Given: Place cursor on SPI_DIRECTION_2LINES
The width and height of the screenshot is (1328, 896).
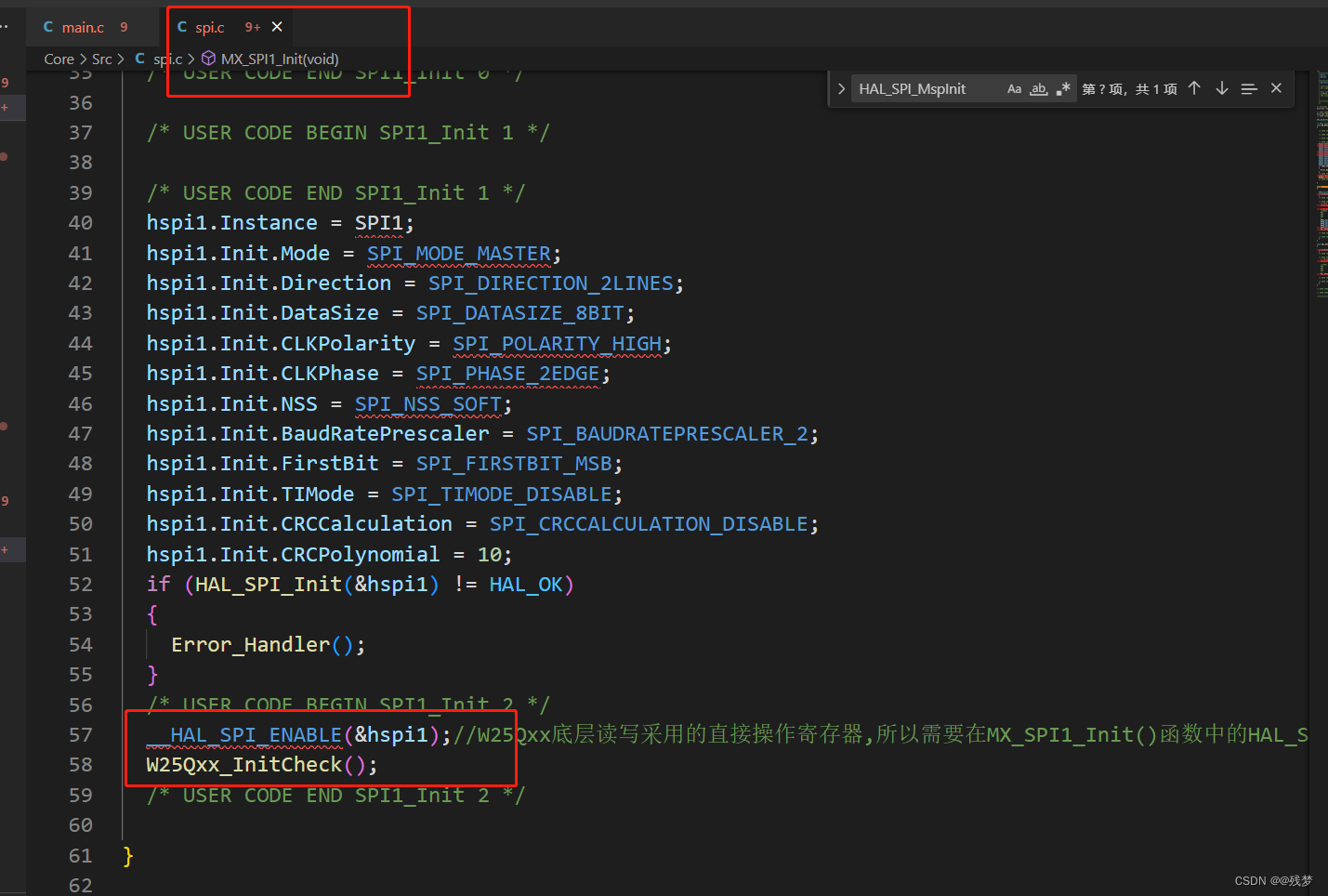Looking at the screenshot, I should pyautogui.click(x=551, y=283).
